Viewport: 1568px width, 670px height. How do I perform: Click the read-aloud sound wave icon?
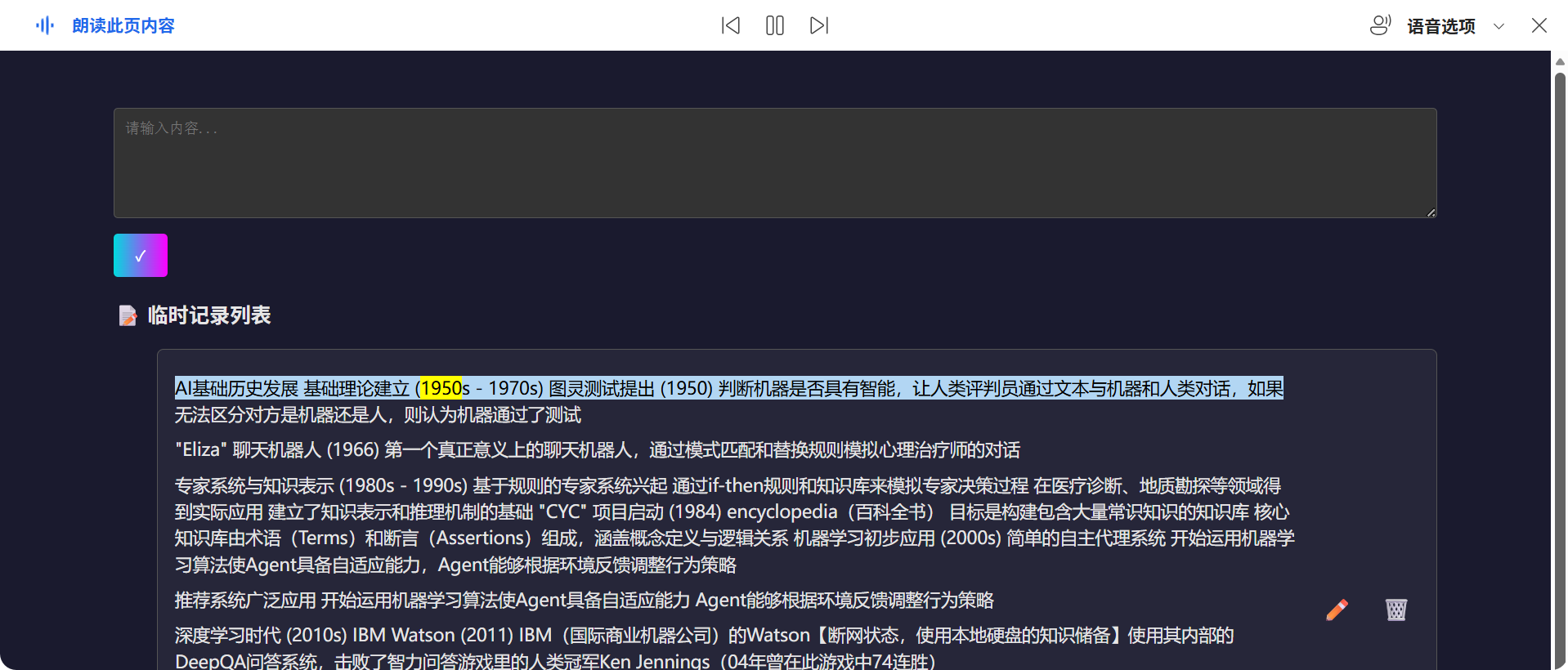45,25
